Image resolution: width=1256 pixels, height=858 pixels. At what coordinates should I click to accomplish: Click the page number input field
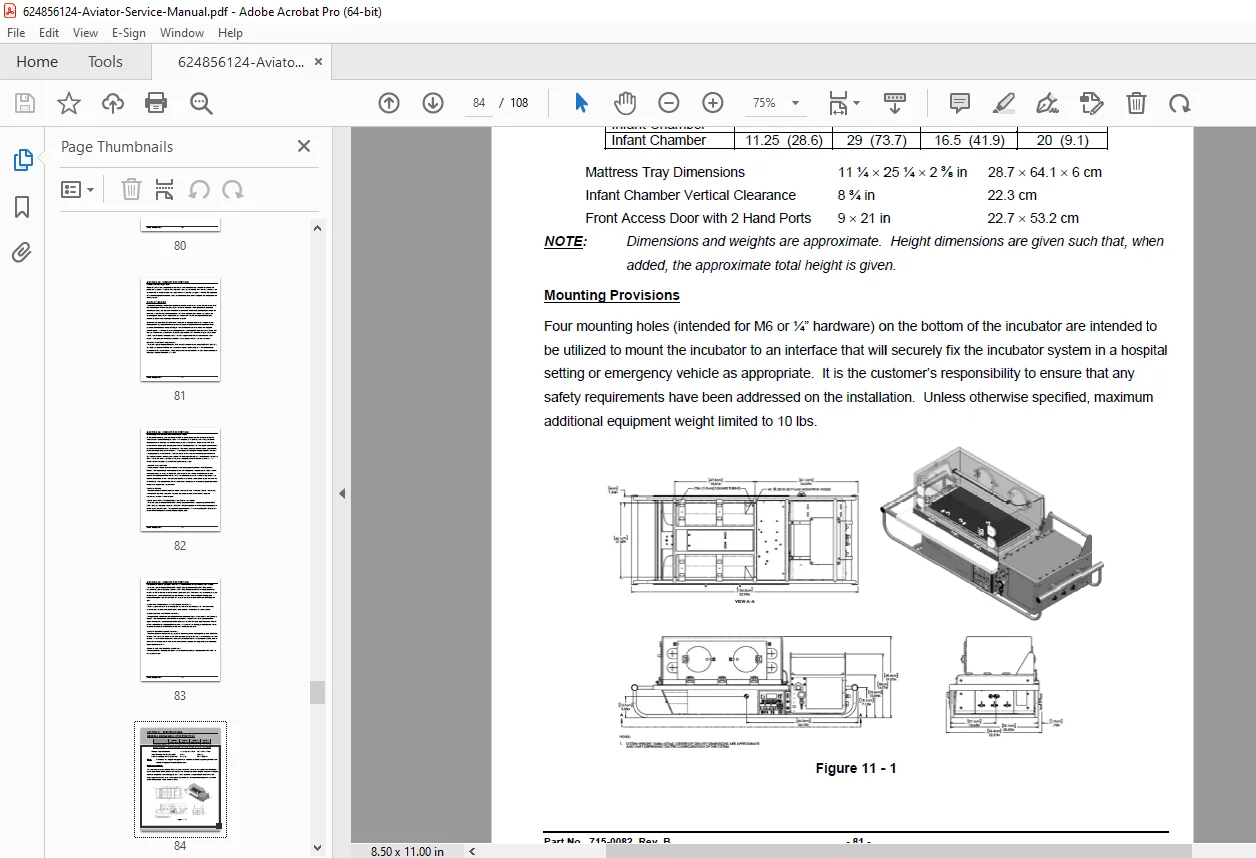click(479, 103)
